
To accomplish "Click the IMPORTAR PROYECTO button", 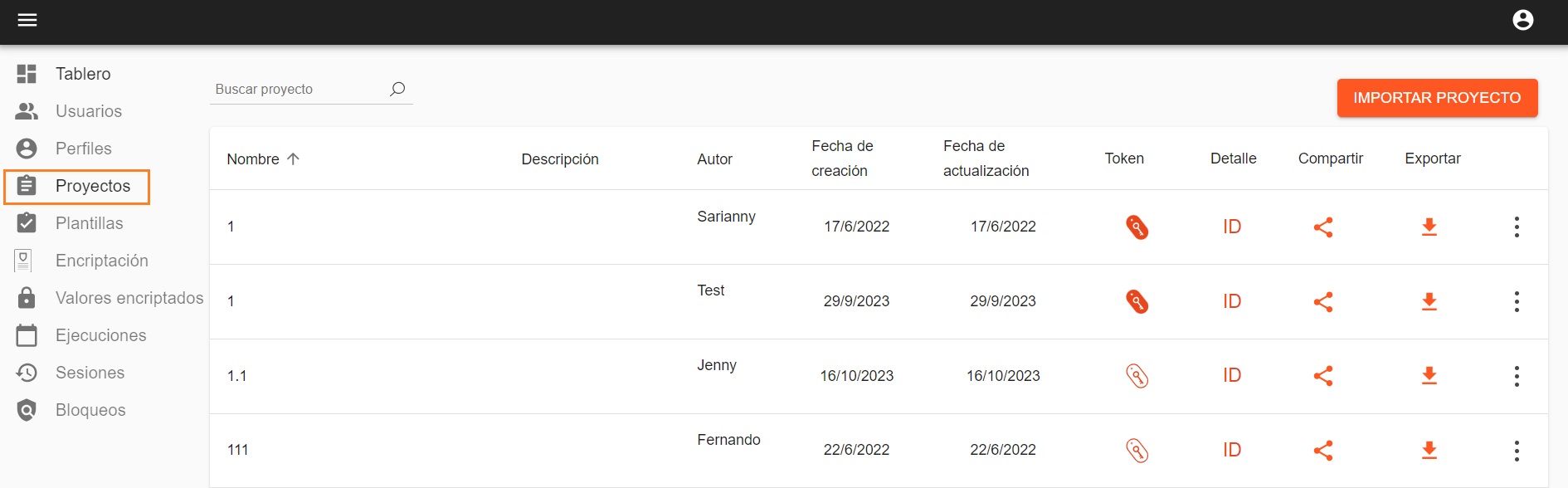I will (1437, 98).
